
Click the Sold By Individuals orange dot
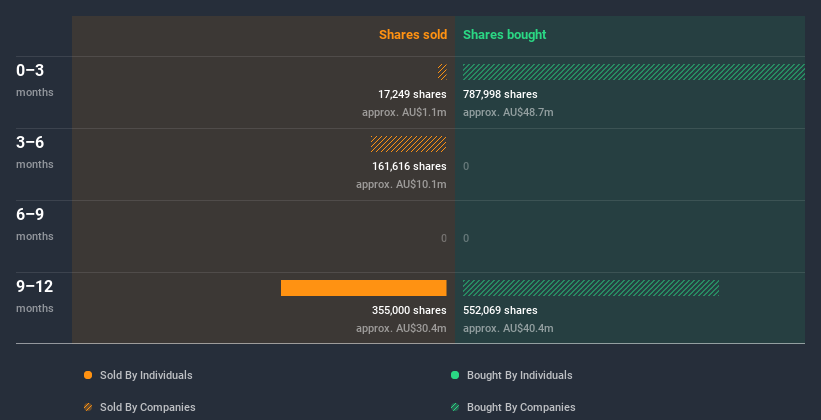click(88, 375)
